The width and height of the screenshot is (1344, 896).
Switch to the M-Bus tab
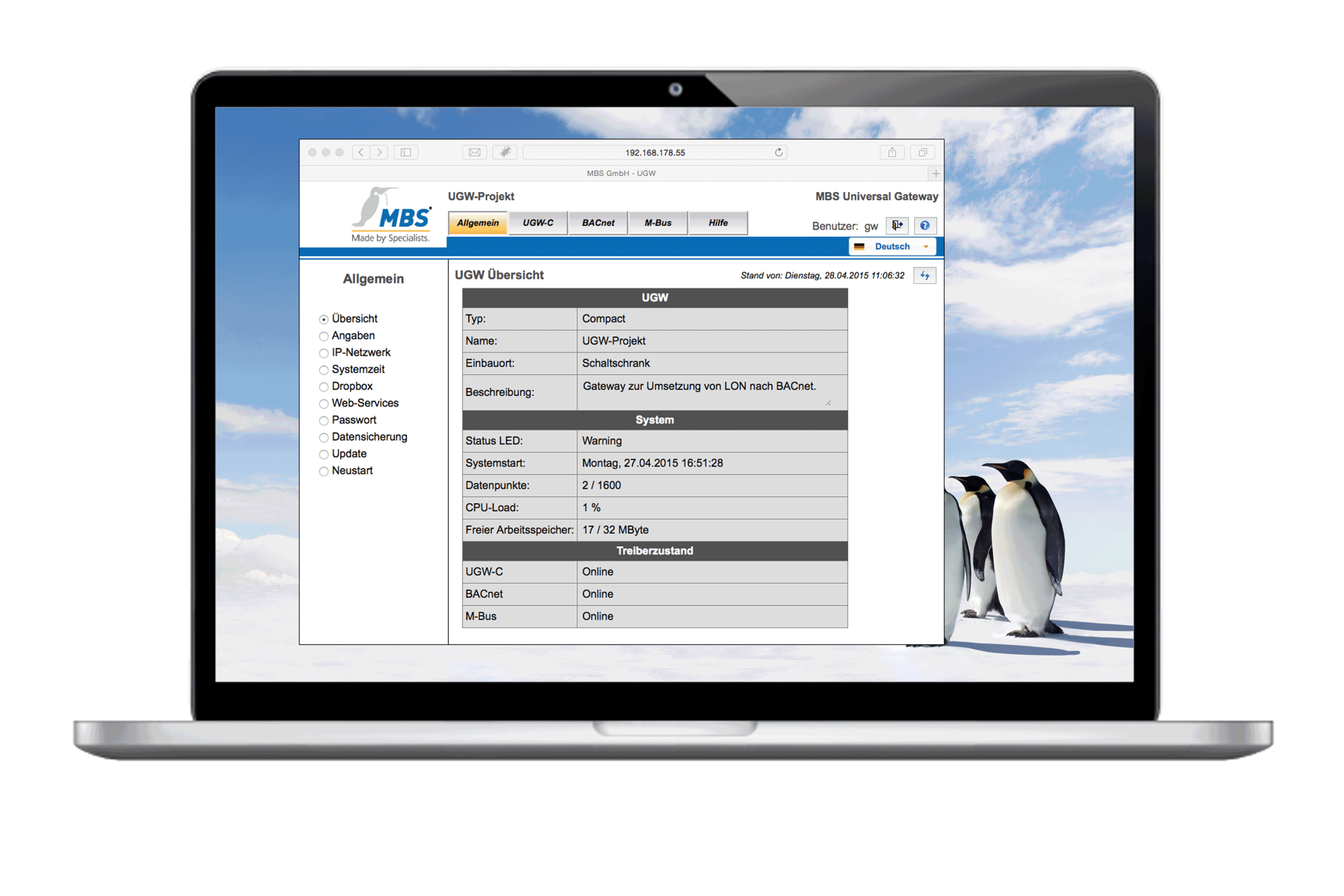[657, 223]
